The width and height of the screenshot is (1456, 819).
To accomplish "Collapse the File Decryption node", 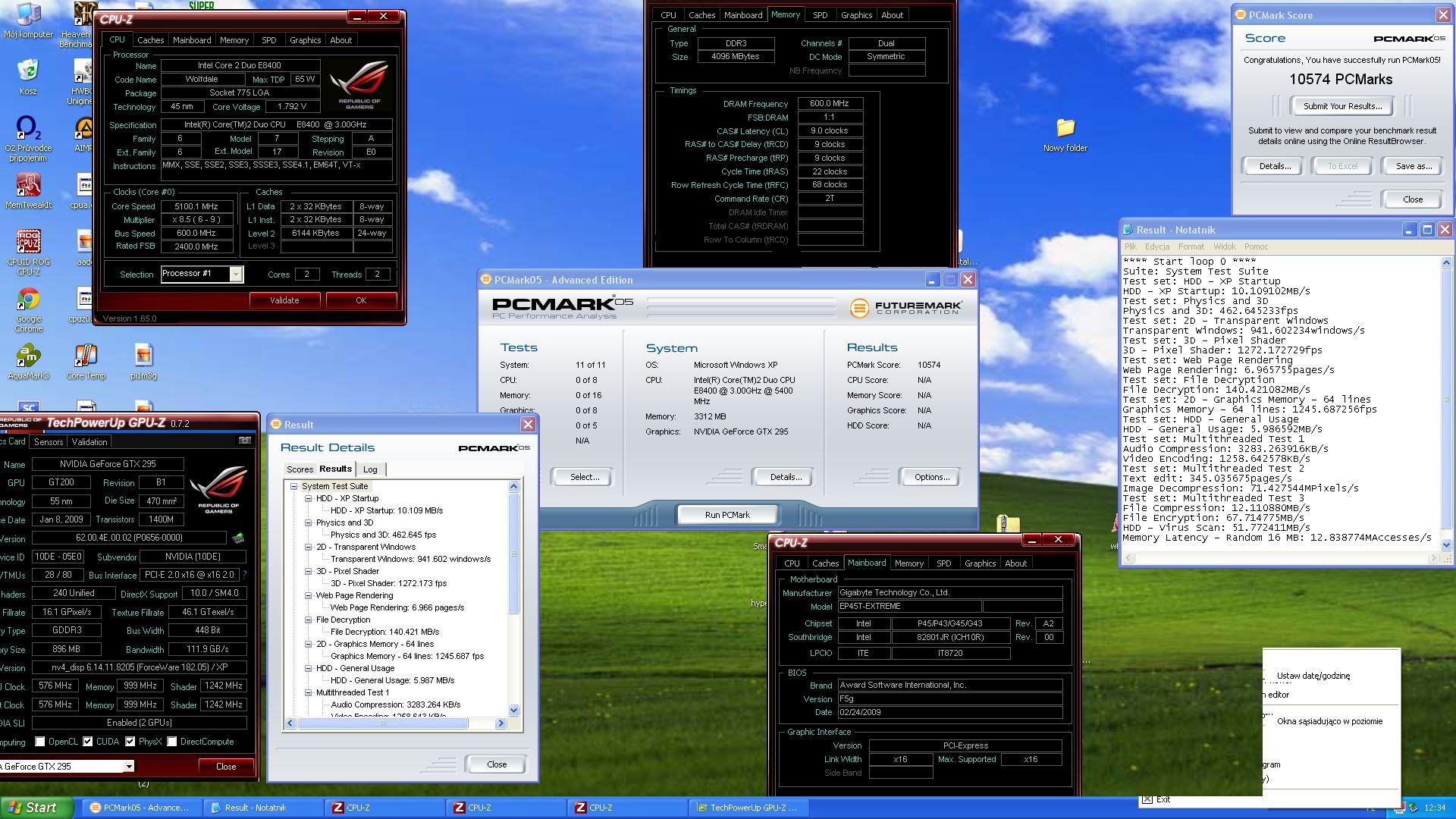I will pos(309,620).
